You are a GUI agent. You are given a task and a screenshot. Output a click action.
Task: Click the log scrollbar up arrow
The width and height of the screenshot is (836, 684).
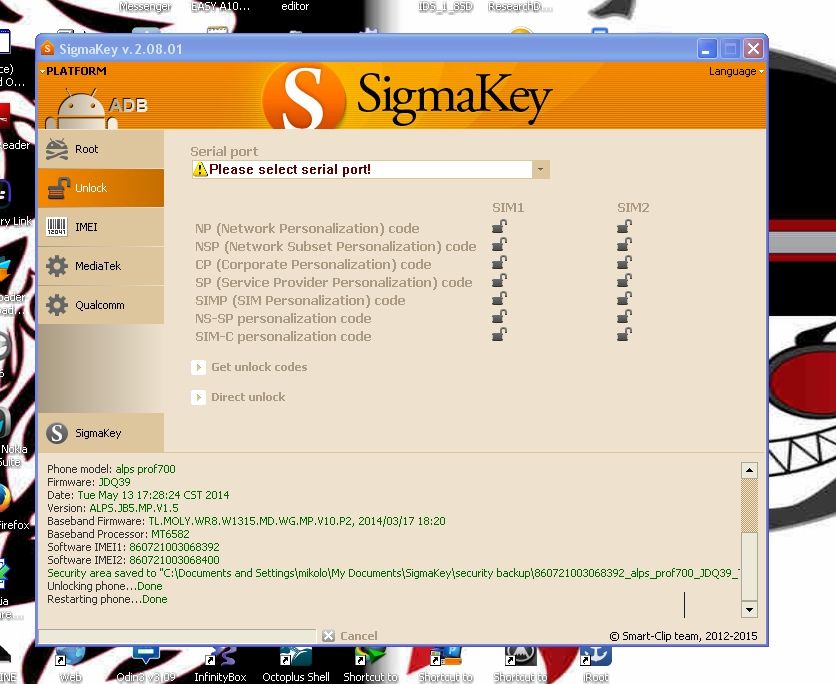coord(749,470)
